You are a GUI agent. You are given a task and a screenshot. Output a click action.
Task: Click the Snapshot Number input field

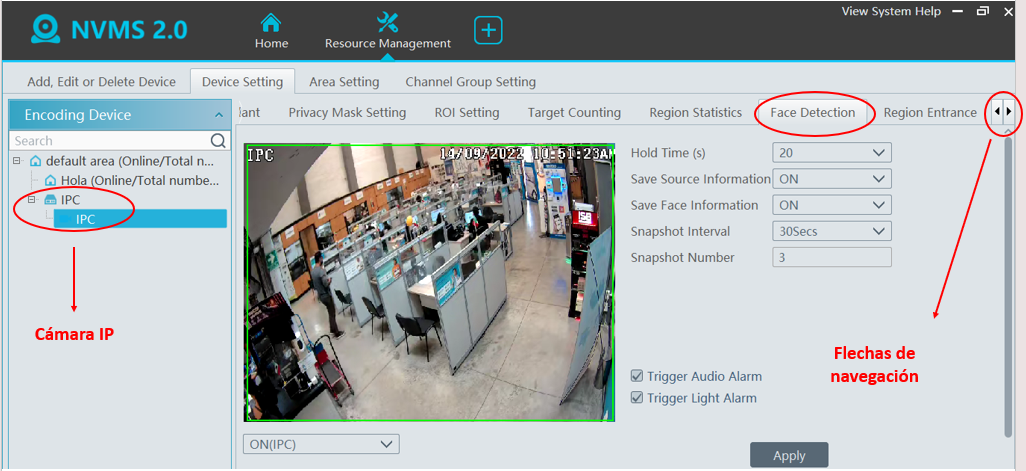(x=831, y=257)
